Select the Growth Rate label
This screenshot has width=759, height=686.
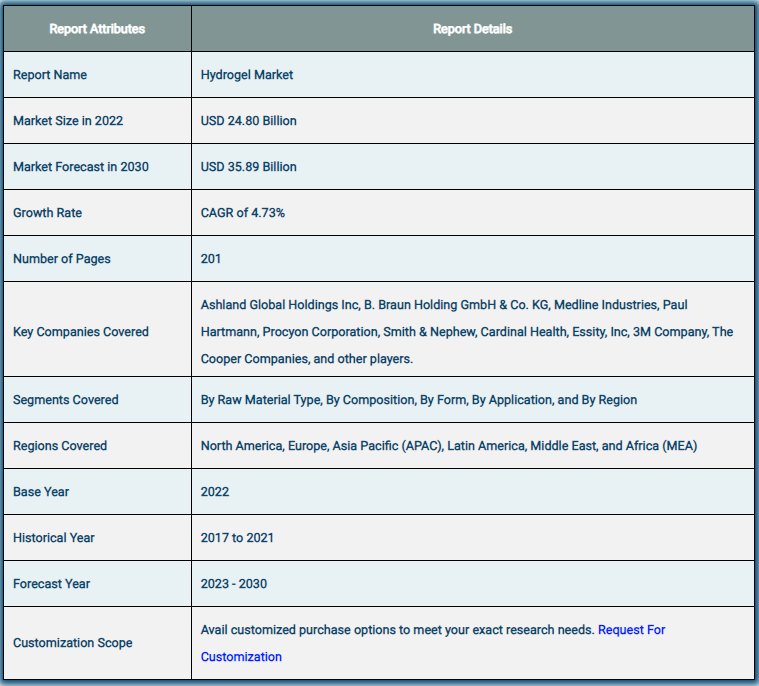[47, 213]
